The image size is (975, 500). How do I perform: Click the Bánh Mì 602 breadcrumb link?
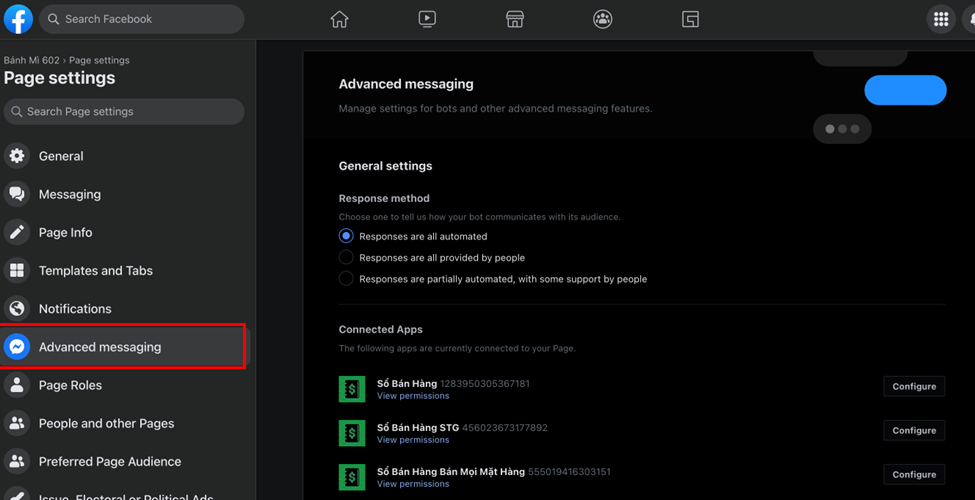(x=31, y=60)
